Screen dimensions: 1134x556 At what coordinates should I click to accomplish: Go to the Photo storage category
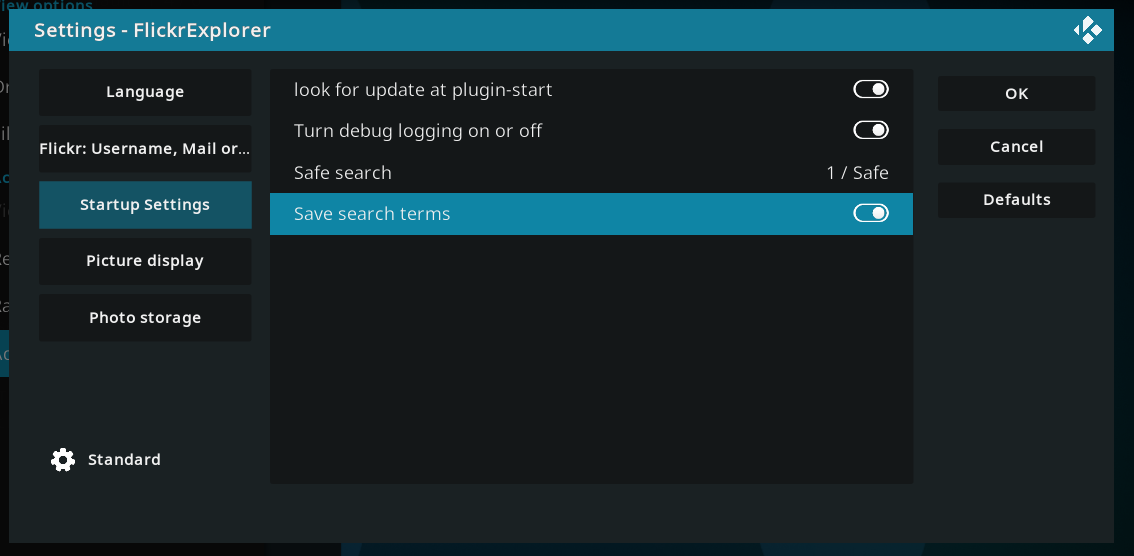point(145,317)
